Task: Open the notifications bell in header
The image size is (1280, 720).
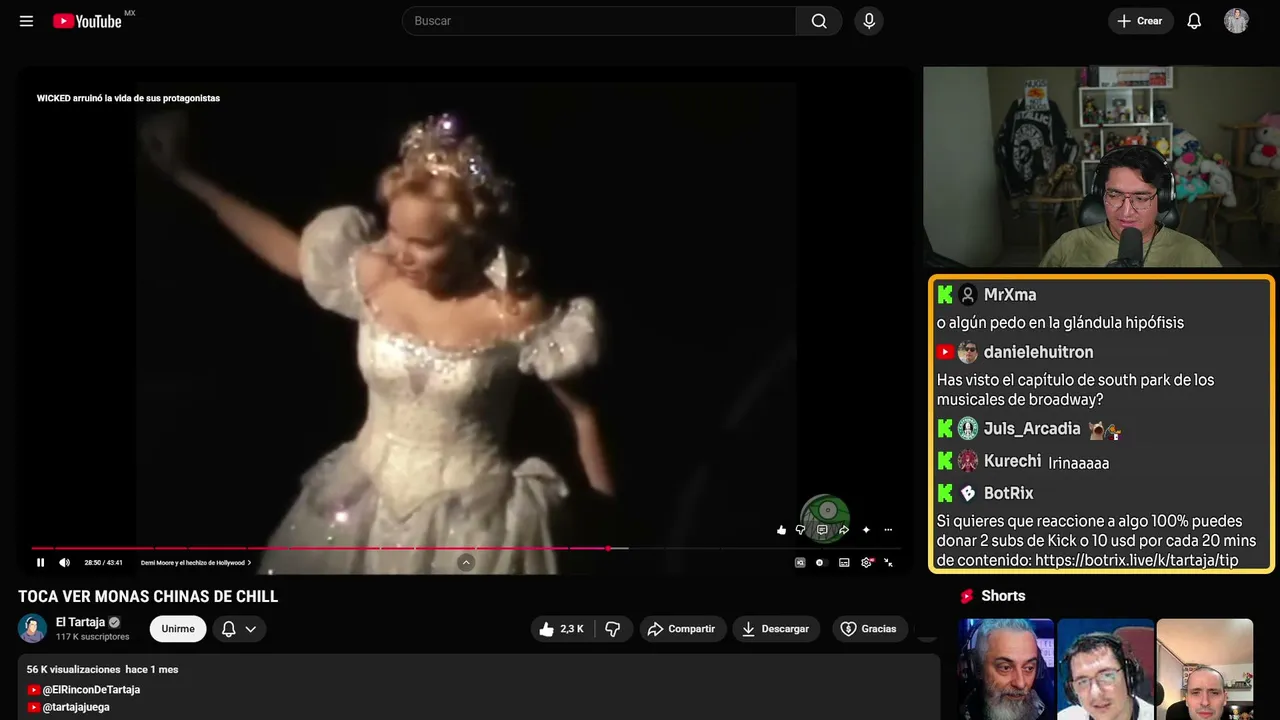Action: pos(1194,21)
